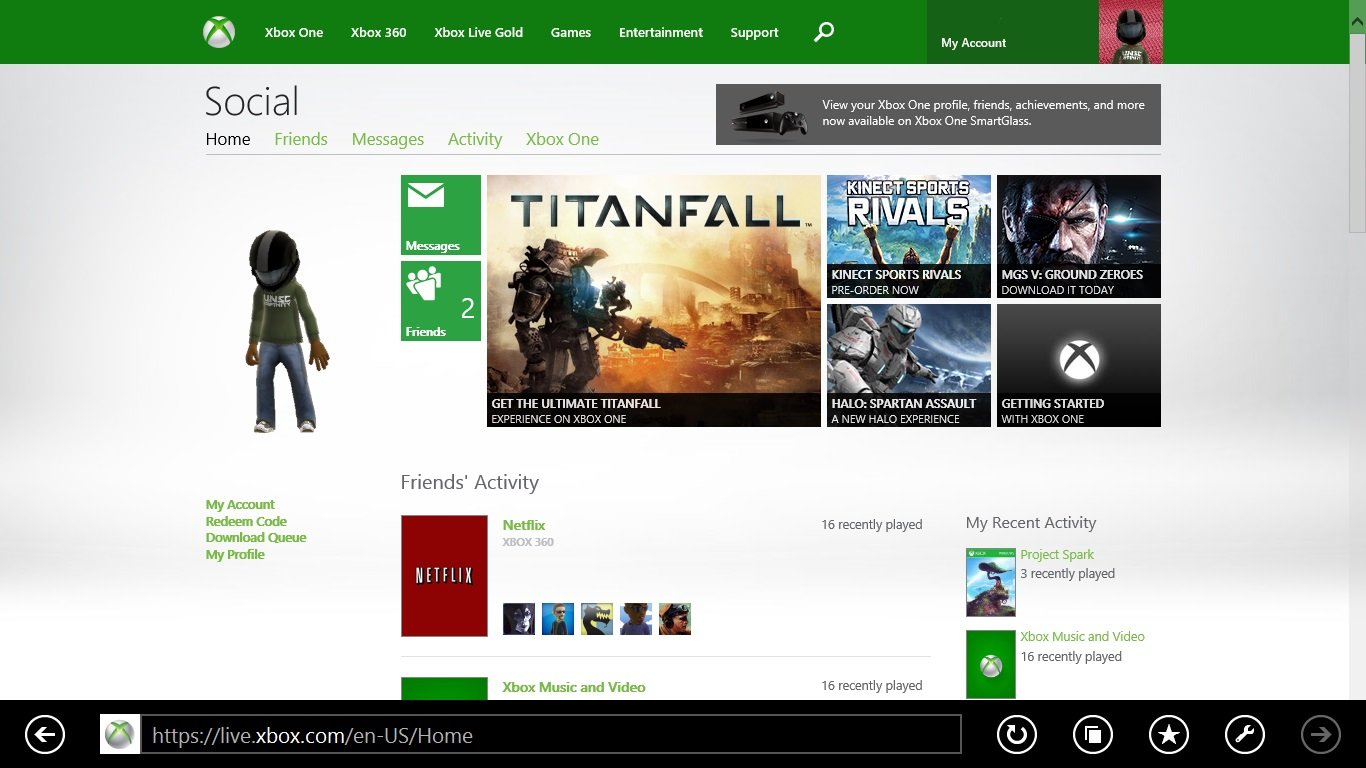Click the Netflix app cover image
Image resolution: width=1366 pixels, height=768 pixels.
(444, 576)
